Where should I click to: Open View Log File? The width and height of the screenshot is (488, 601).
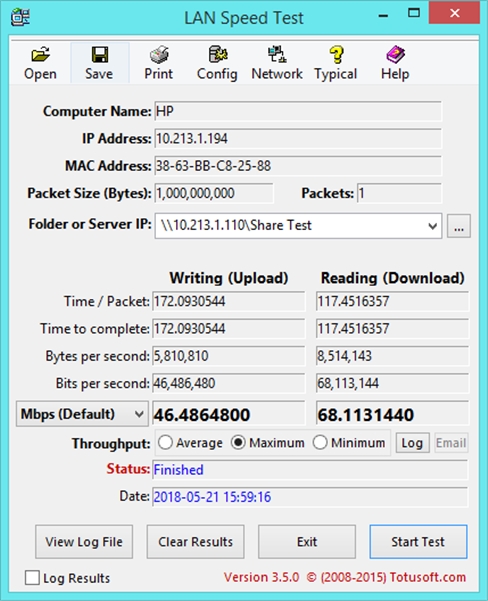click(x=84, y=542)
